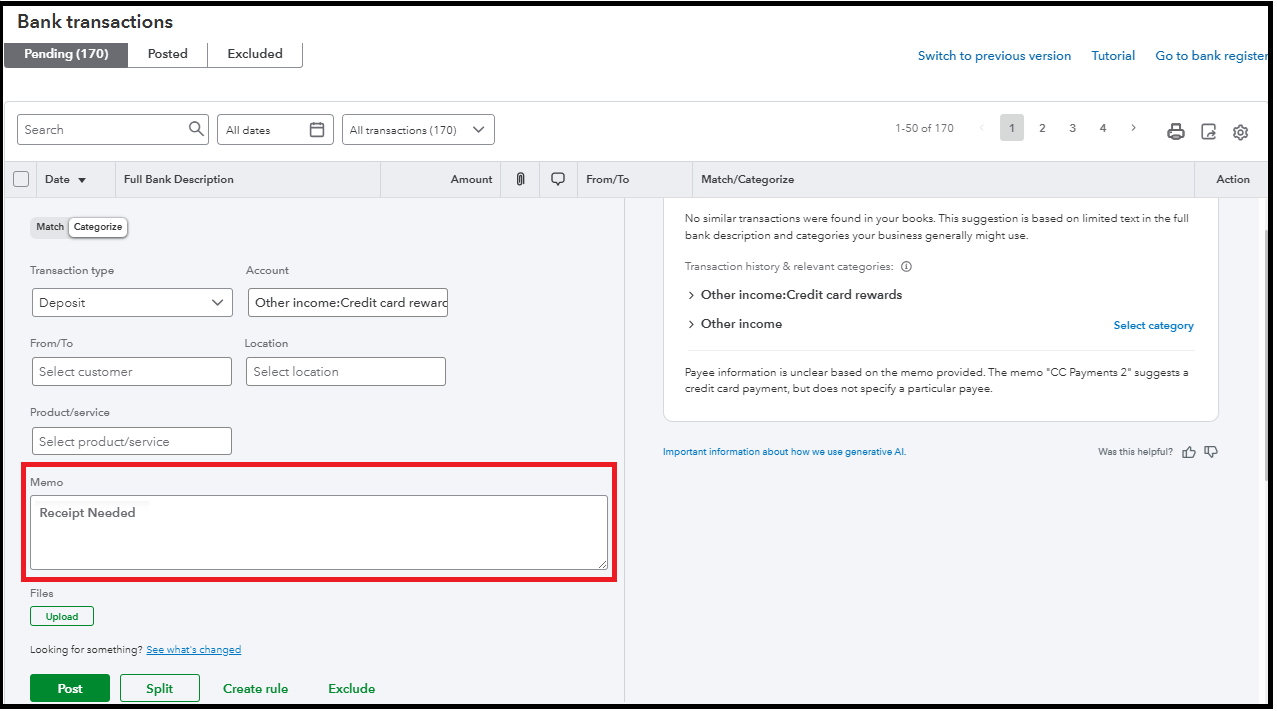Click the green Post button
The image size is (1277, 711).
point(70,688)
